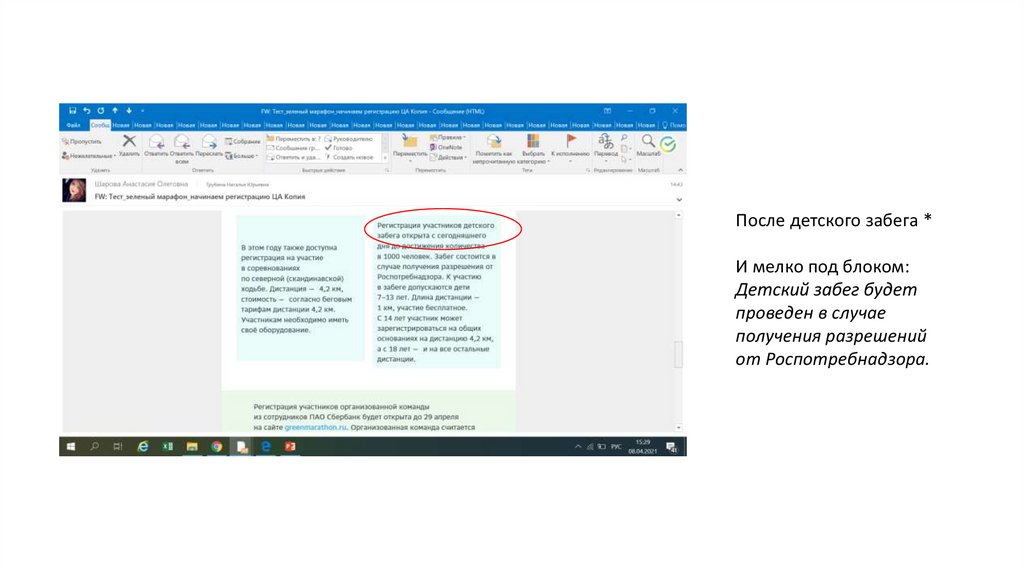Screen dimensions: 1024x574
Task: Click the ribbon display options icon
Action: click(607, 111)
